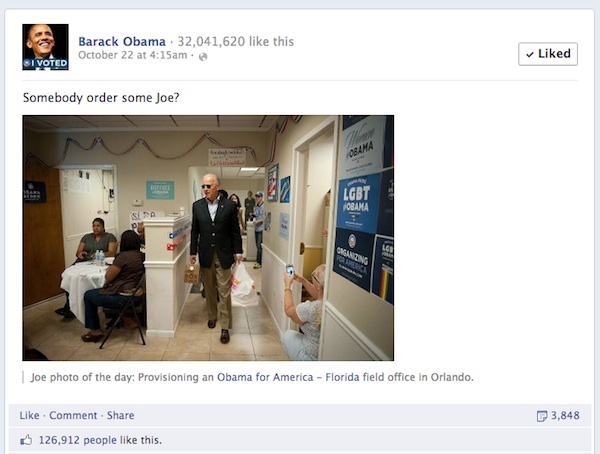
Task: Open the 126,912 people like this link
Action: (x=100, y=440)
